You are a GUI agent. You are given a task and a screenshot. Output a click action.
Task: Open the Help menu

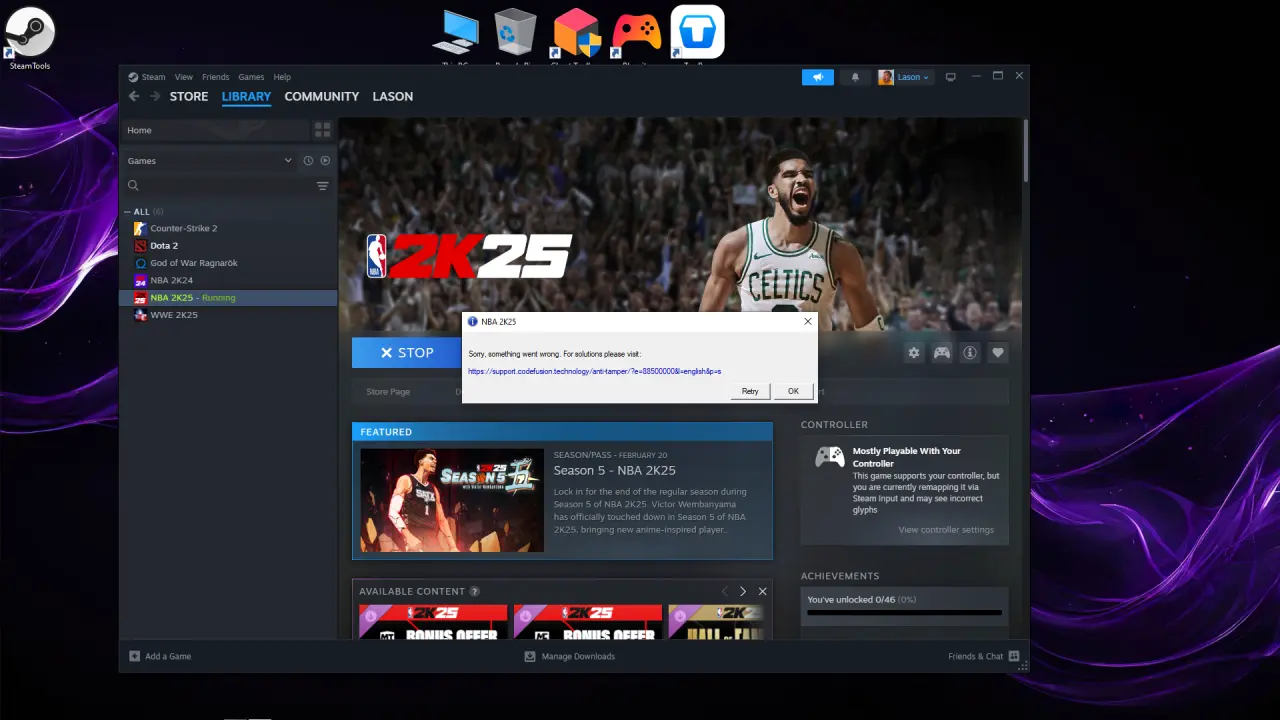point(282,77)
